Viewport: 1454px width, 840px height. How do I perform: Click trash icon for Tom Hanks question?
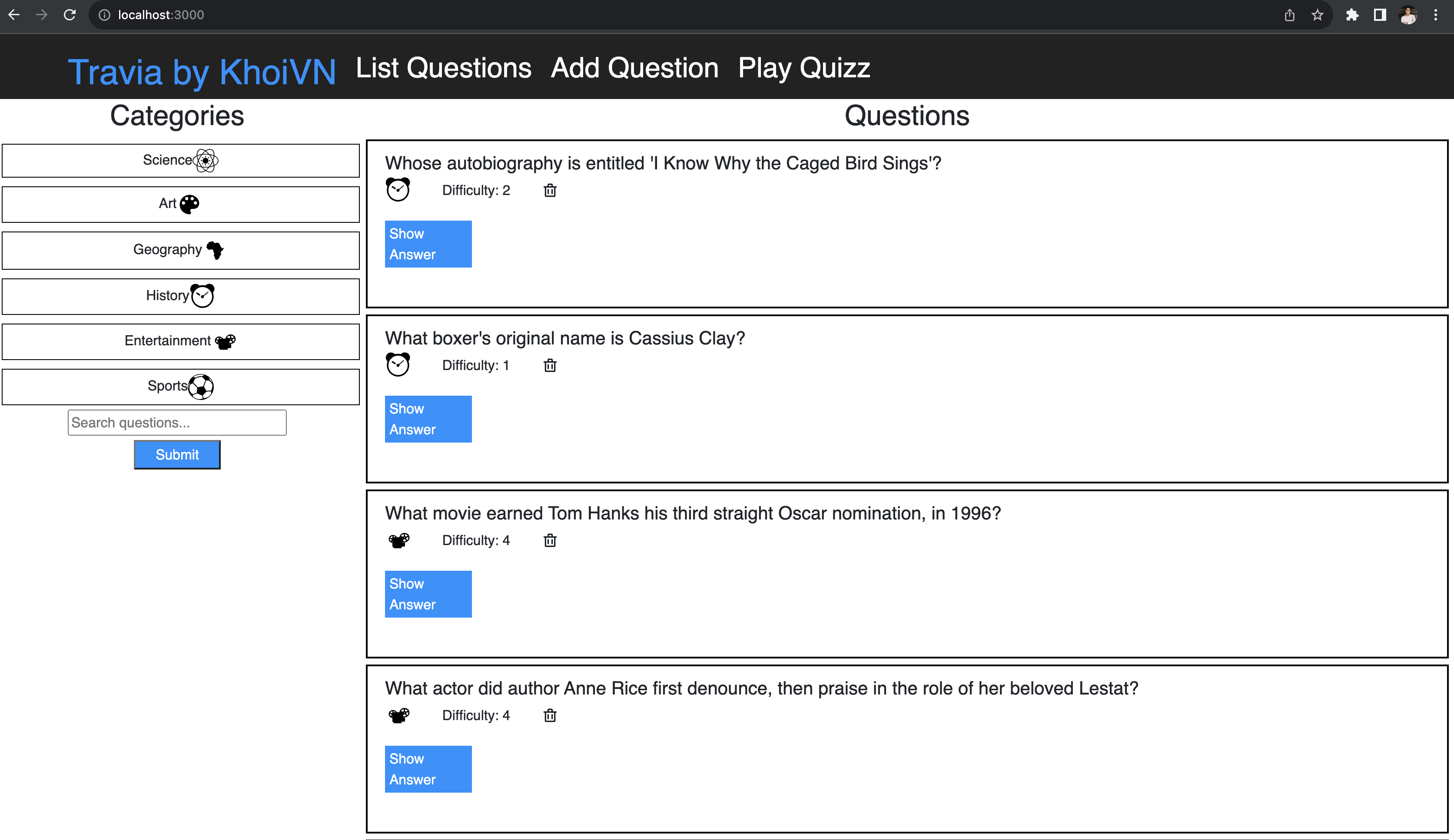[x=550, y=540]
